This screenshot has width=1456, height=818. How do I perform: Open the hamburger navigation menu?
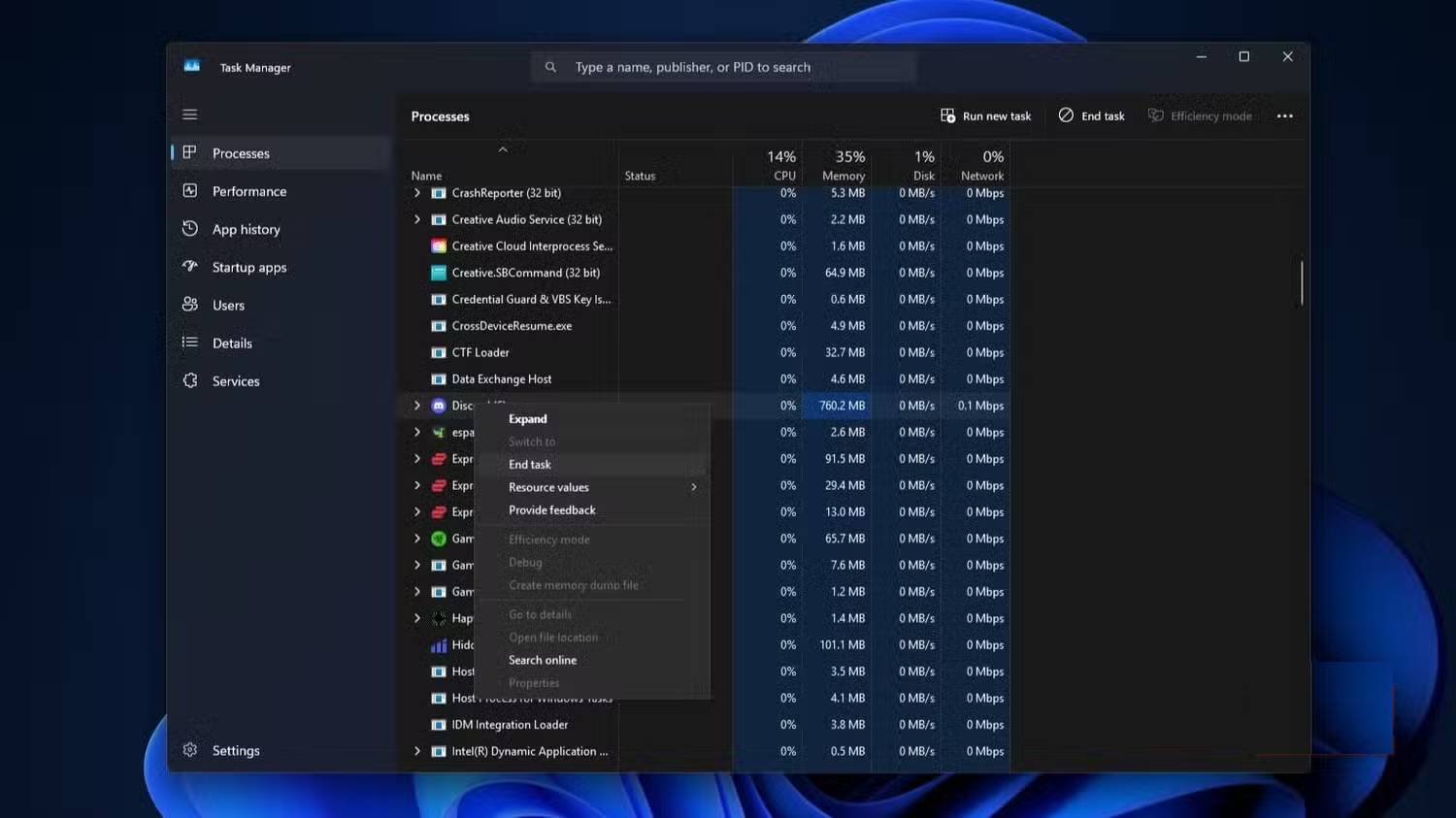coord(190,115)
